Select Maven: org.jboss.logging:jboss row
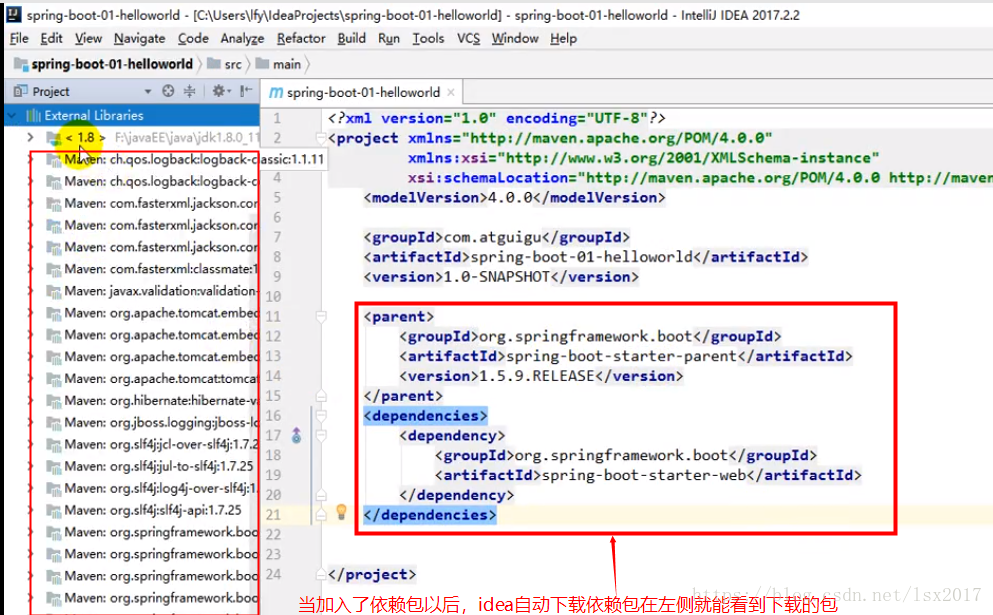The width and height of the screenshot is (993, 615). click(x=132, y=422)
